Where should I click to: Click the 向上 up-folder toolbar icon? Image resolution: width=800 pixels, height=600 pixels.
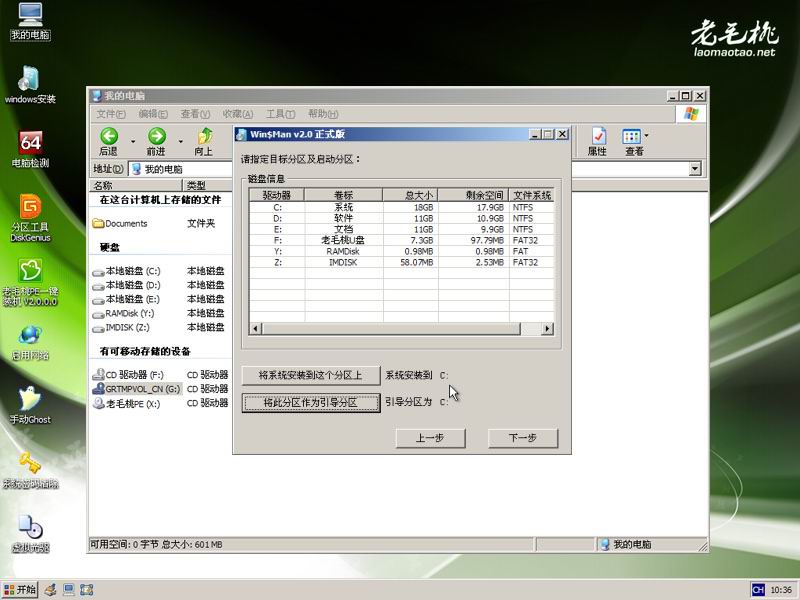tap(204, 142)
